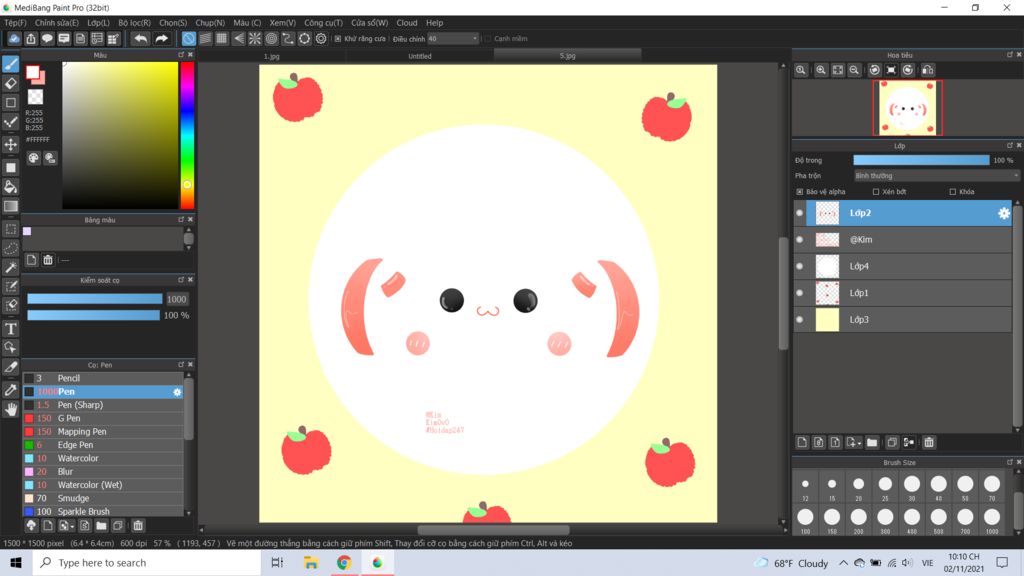Viewport: 1024px width, 576px height.
Task: Open Công cụ(T) tools menu
Action: [x=323, y=22]
